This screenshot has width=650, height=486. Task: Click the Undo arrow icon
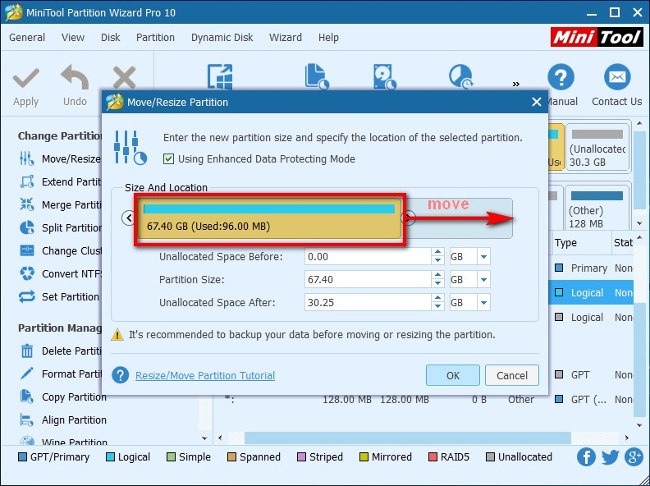point(75,78)
